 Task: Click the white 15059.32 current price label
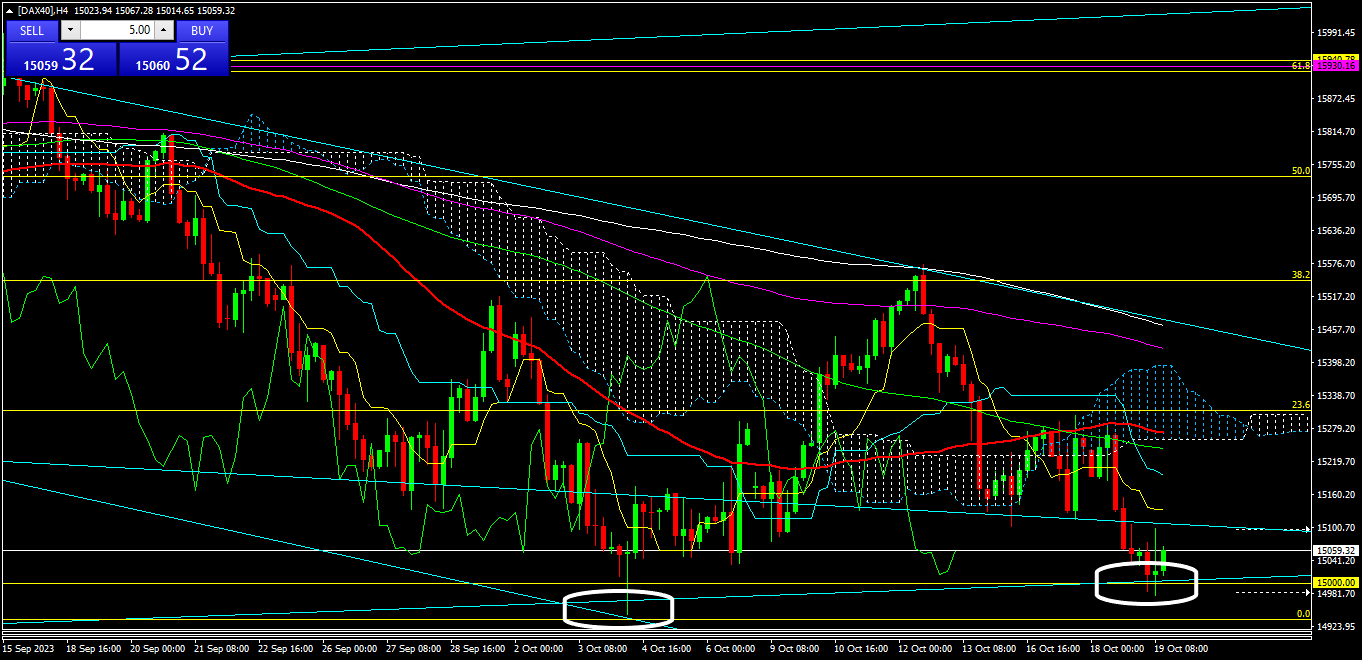click(x=1336, y=550)
